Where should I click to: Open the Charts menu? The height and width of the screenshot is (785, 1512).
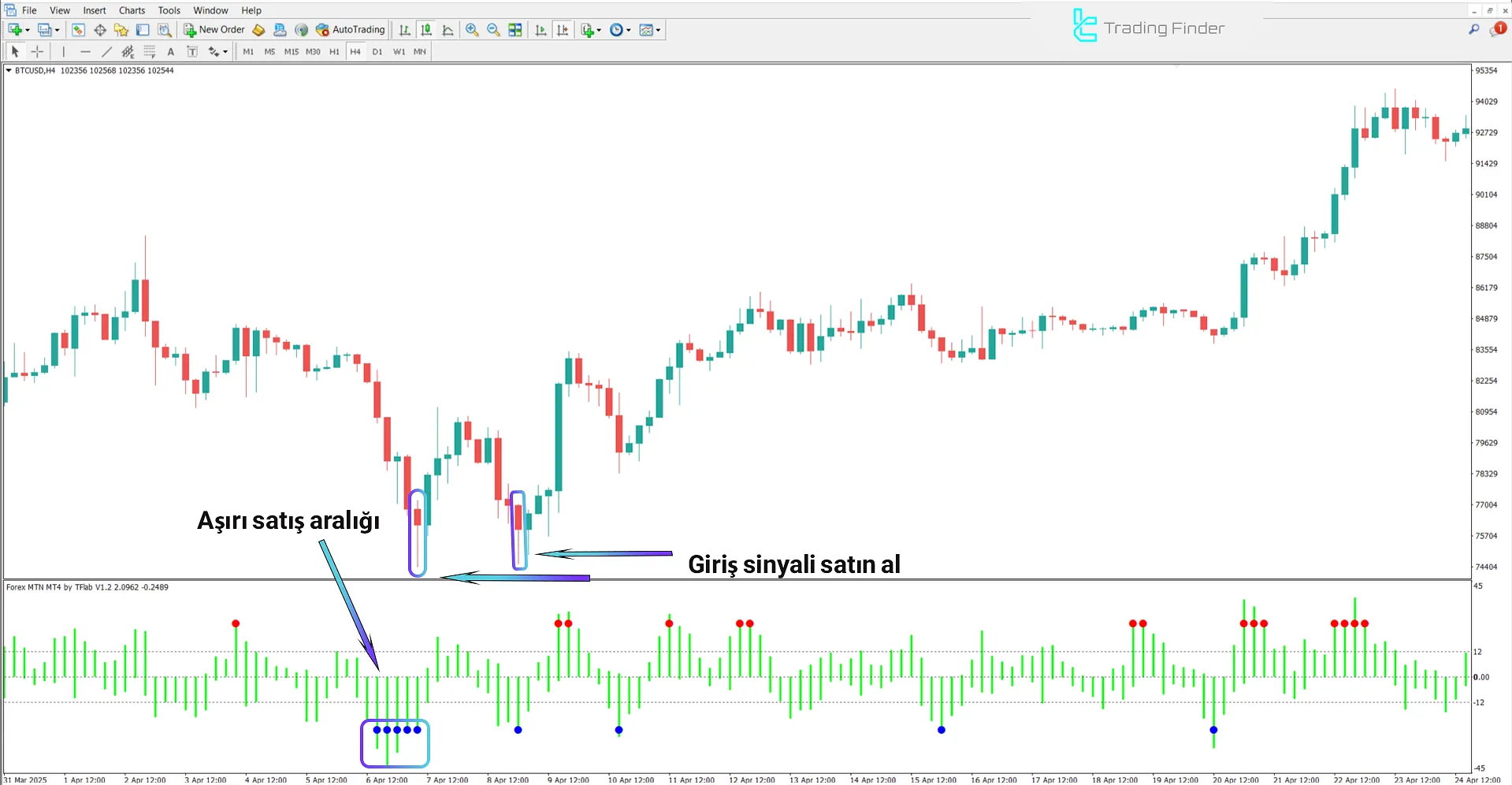[x=131, y=10]
